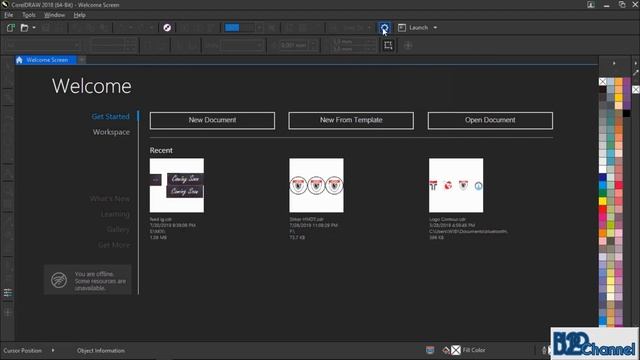This screenshot has height=360, width=640.
Task: Select Get Started in Welcome sidebar
Action: click(111, 117)
